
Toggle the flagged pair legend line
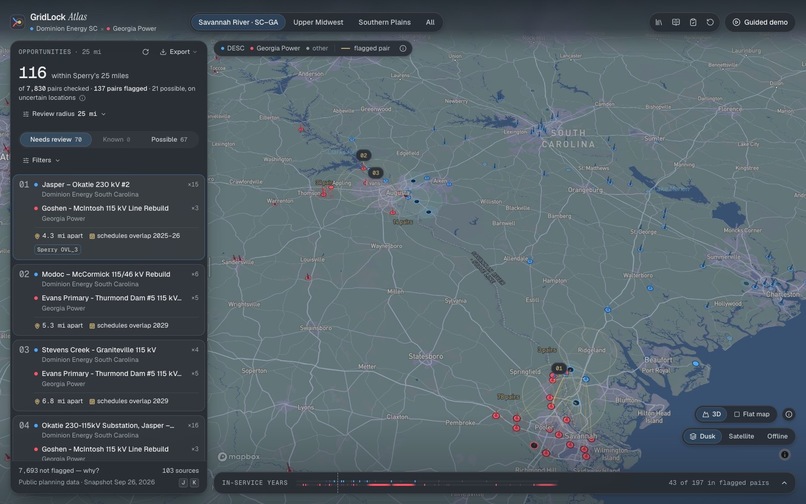click(365, 48)
